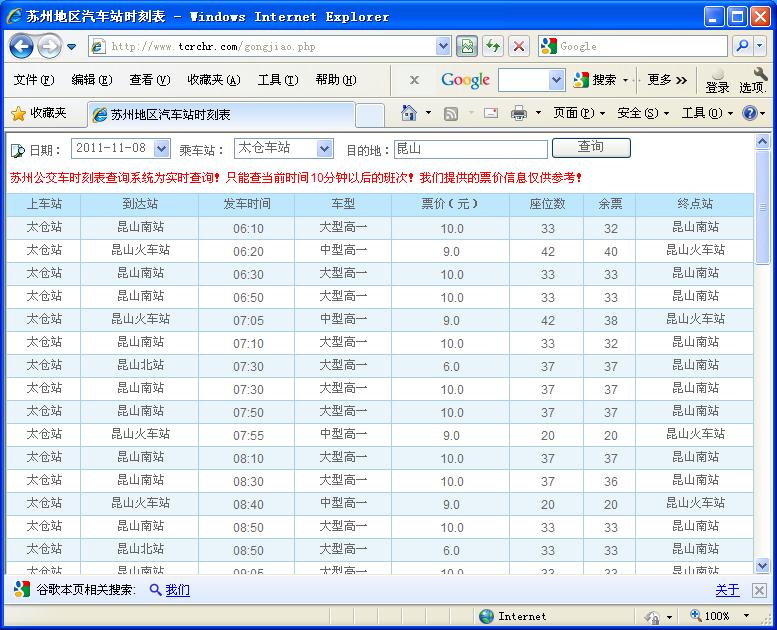Click the compatibility view icon in address bar

coord(467,46)
